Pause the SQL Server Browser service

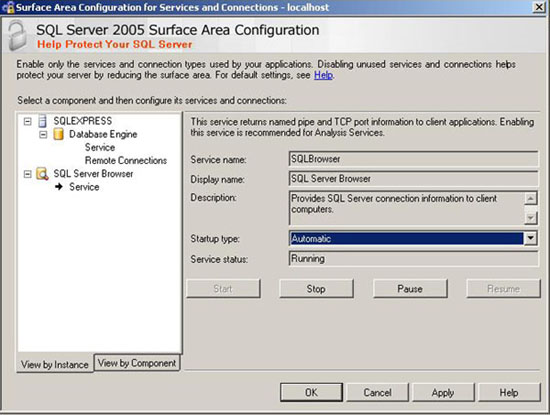(x=410, y=289)
